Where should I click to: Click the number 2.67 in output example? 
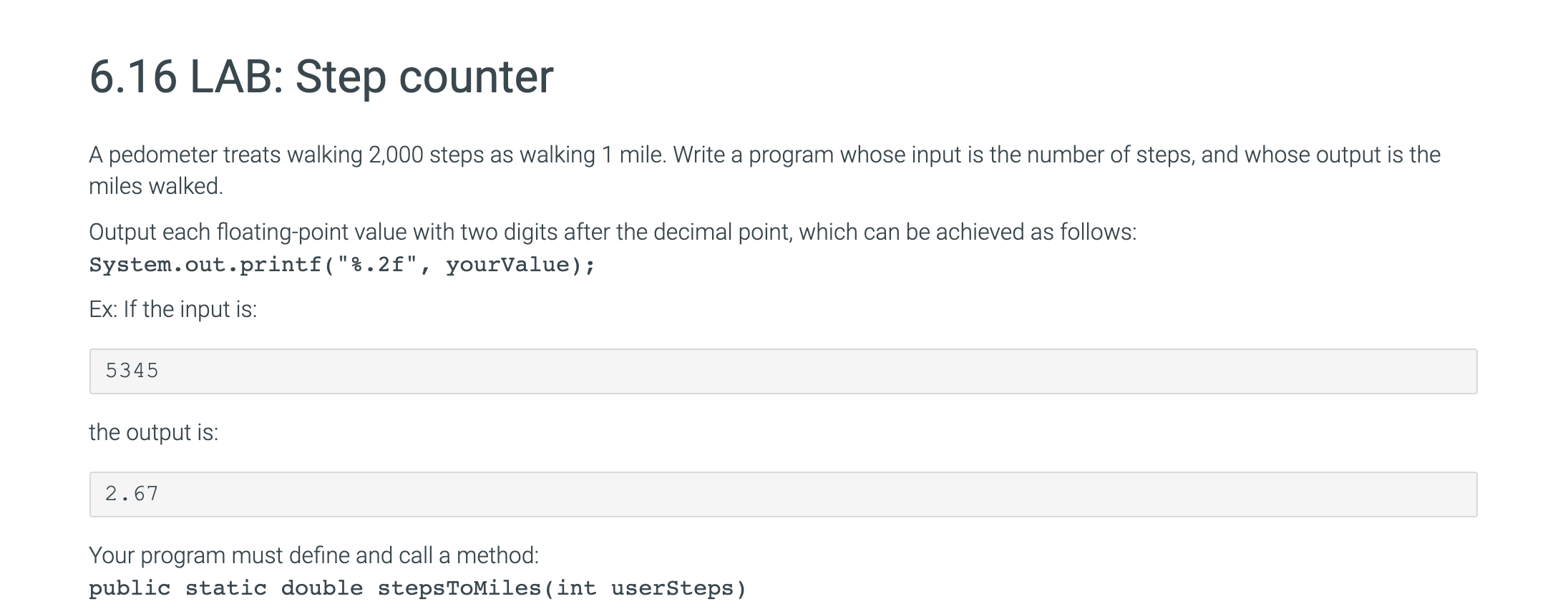[132, 494]
